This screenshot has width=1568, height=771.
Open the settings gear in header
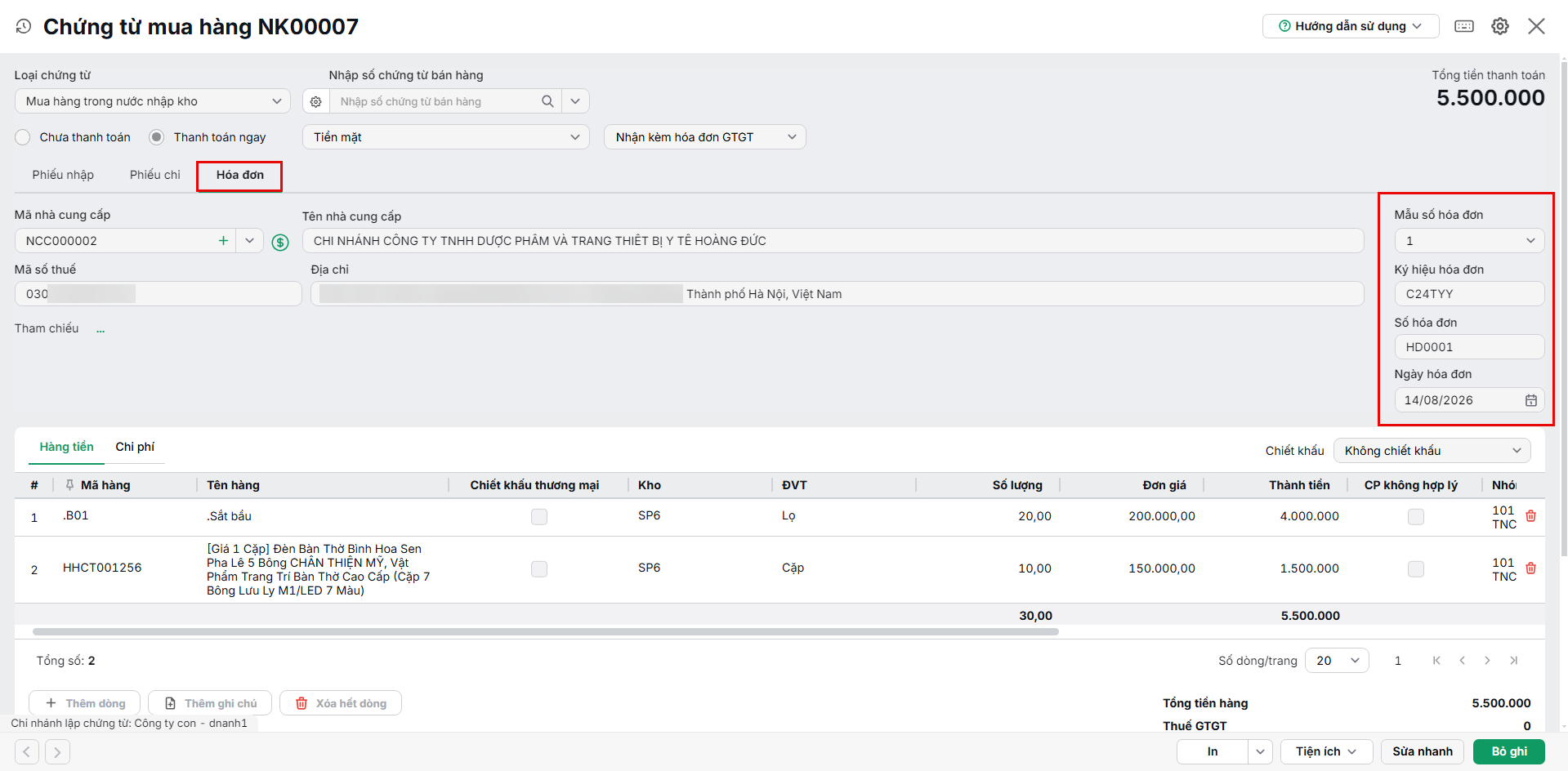tap(1500, 26)
